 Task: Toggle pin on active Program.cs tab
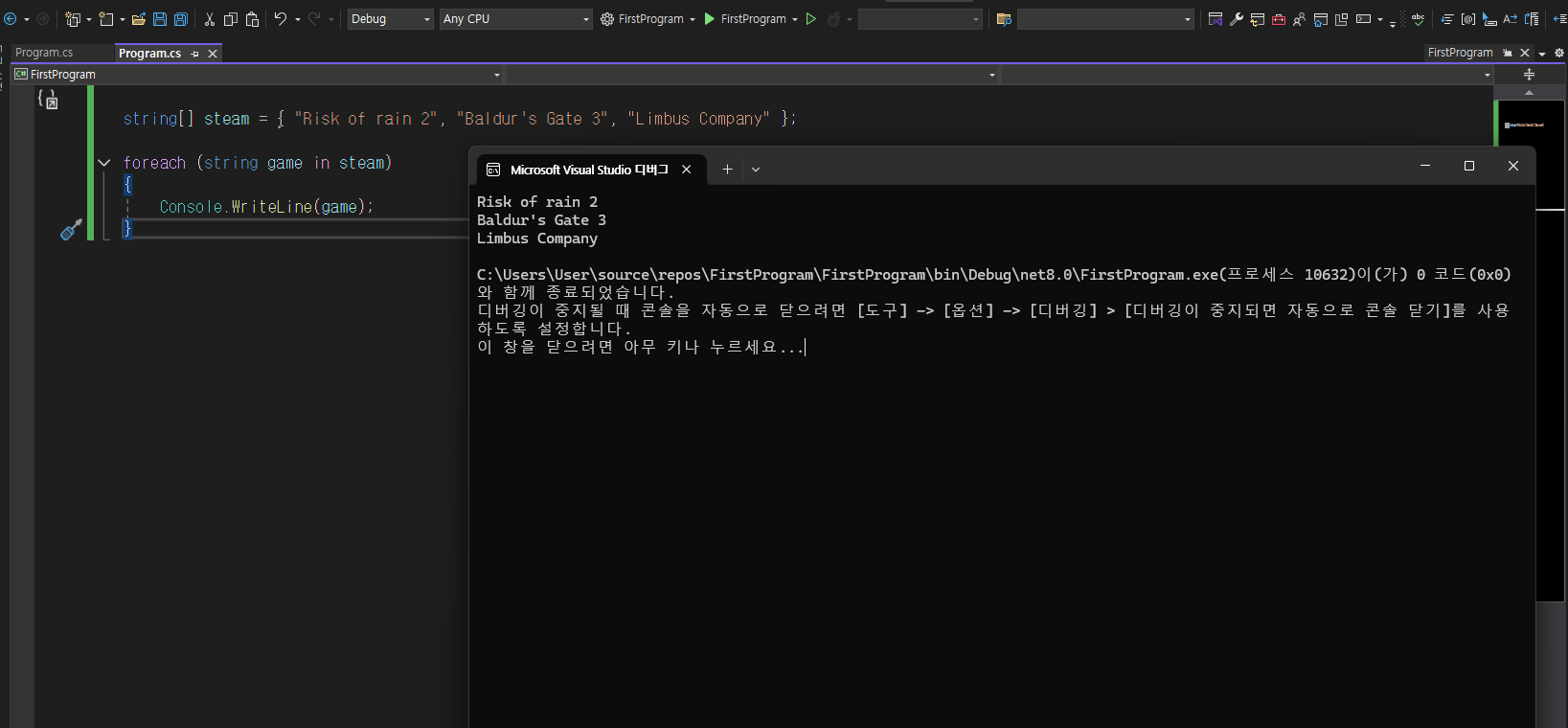tap(194, 54)
